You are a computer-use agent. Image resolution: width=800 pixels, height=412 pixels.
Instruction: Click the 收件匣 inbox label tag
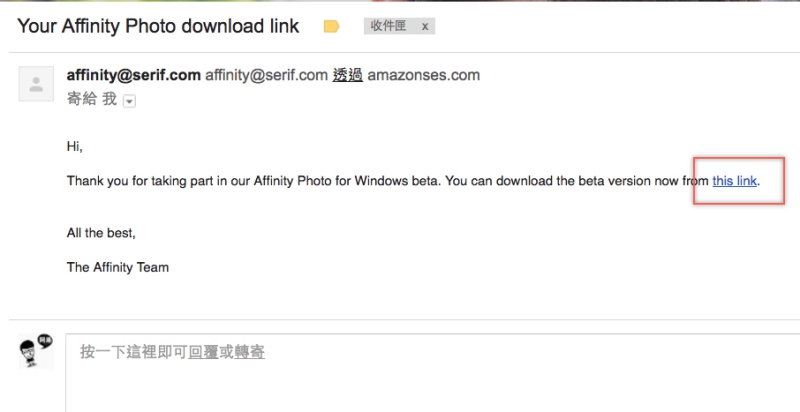click(x=387, y=27)
